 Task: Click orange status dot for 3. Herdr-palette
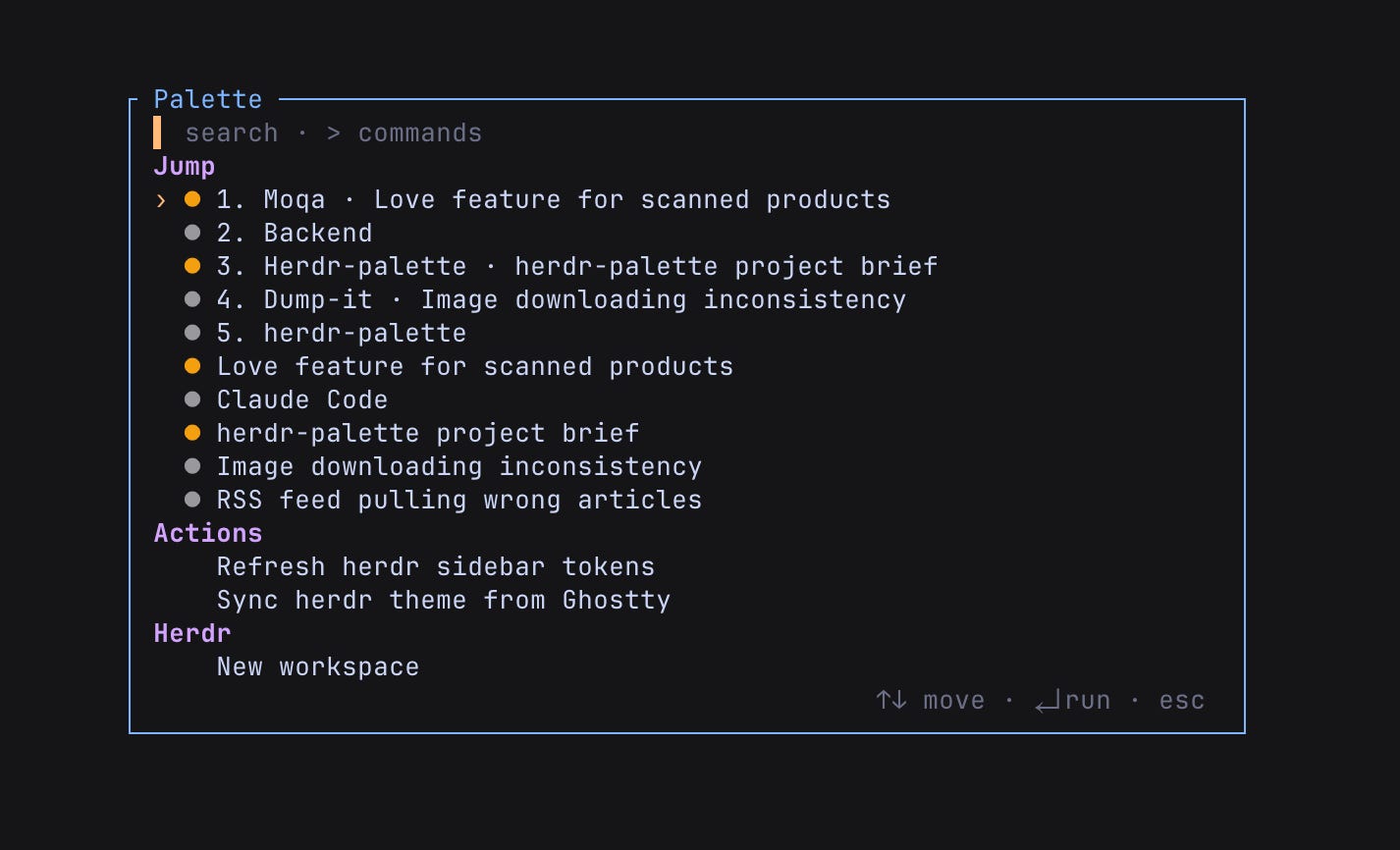pyautogui.click(x=192, y=266)
